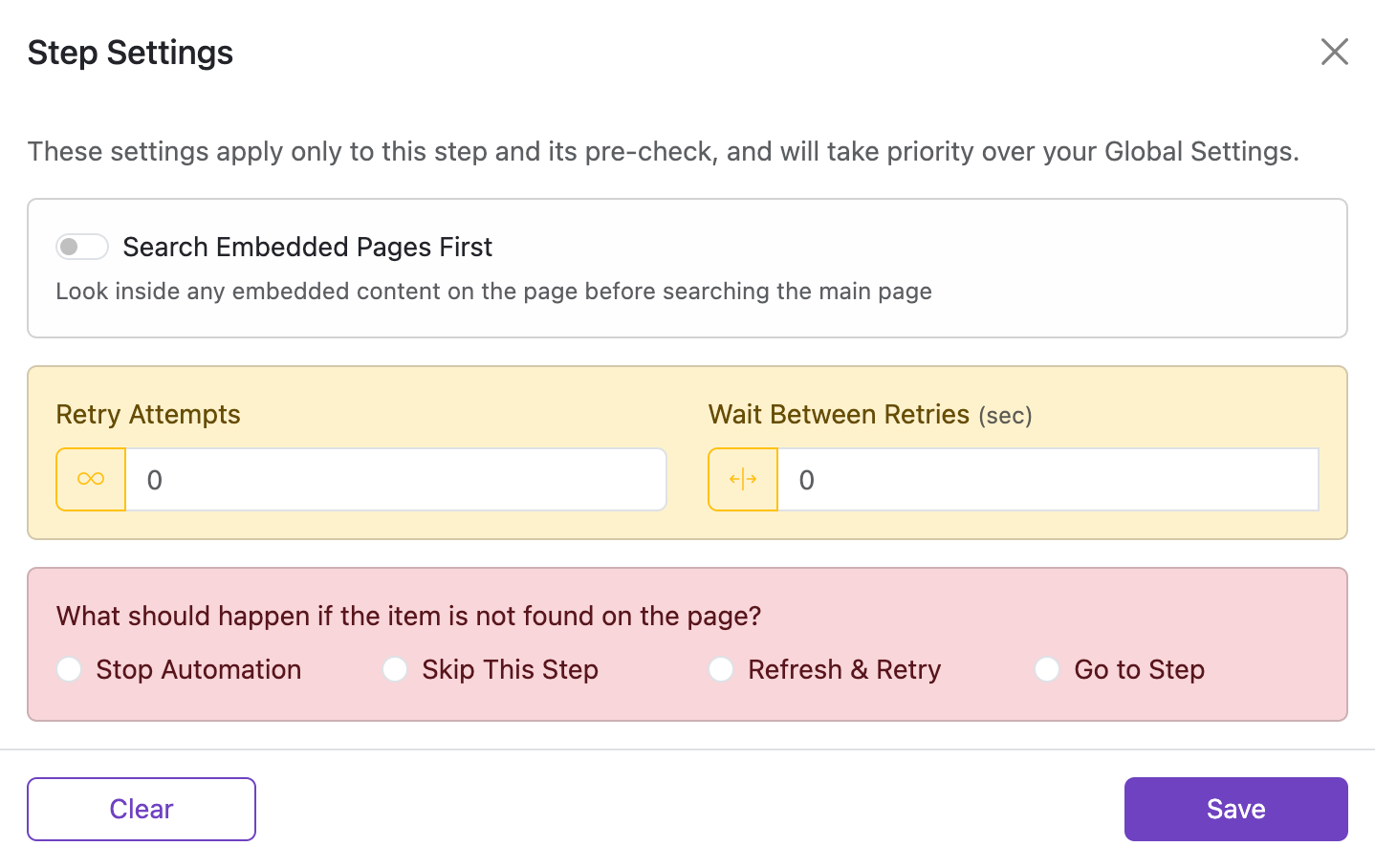Click the split-arrows icon beside Wait Between Retries
Viewport: 1375px width, 868px height.
743,479
